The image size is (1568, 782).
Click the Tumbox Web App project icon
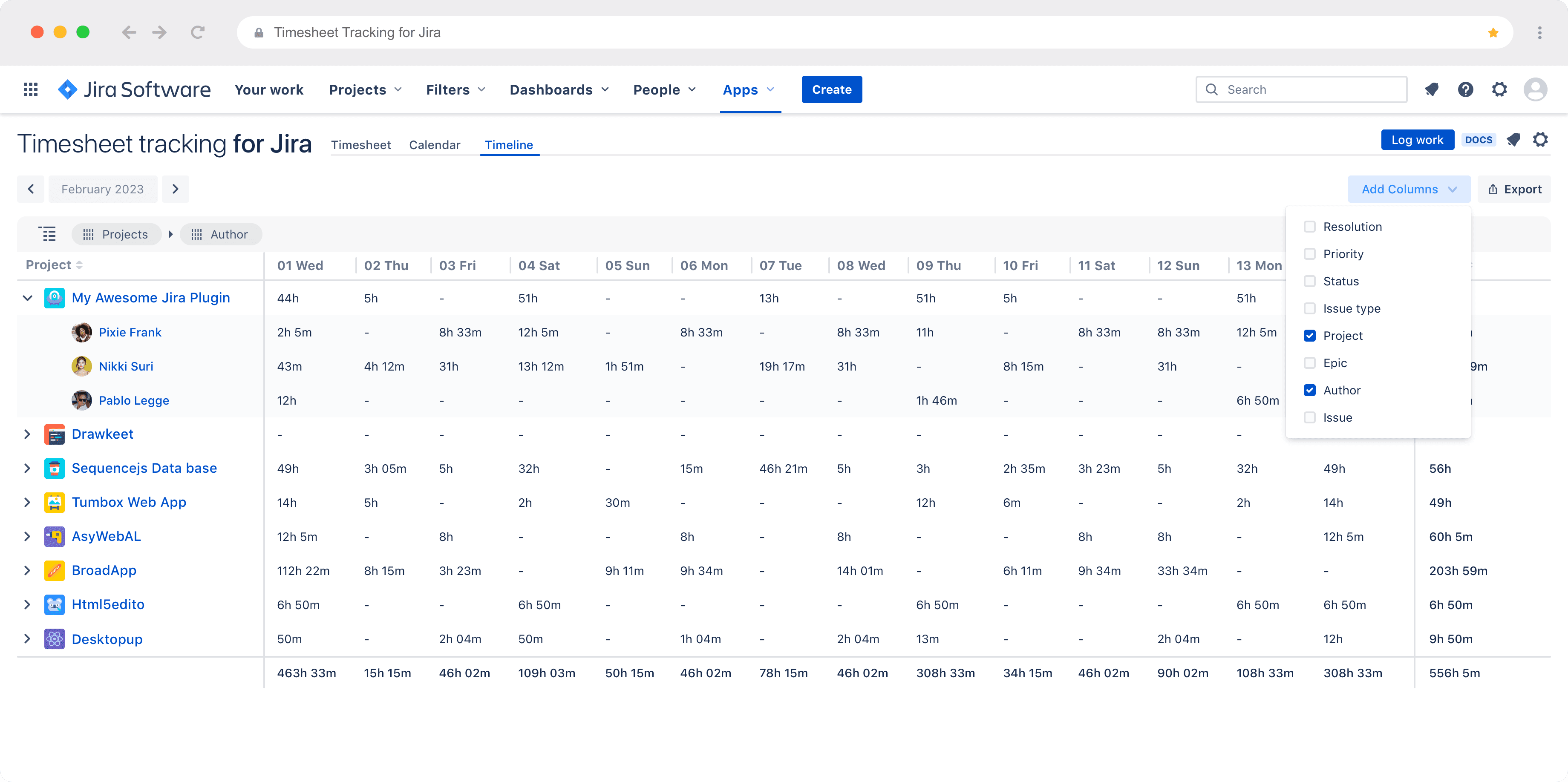[54, 503]
